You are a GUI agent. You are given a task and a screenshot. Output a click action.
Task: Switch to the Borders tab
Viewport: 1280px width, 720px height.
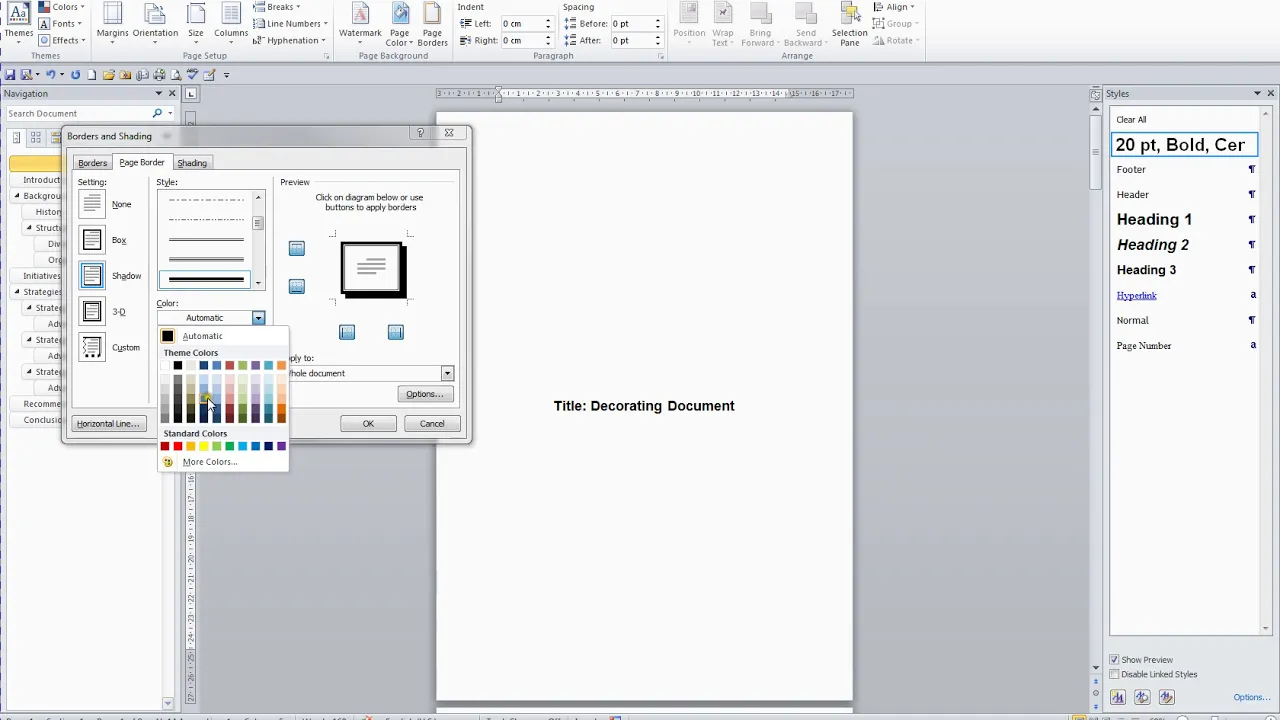[92, 163]
